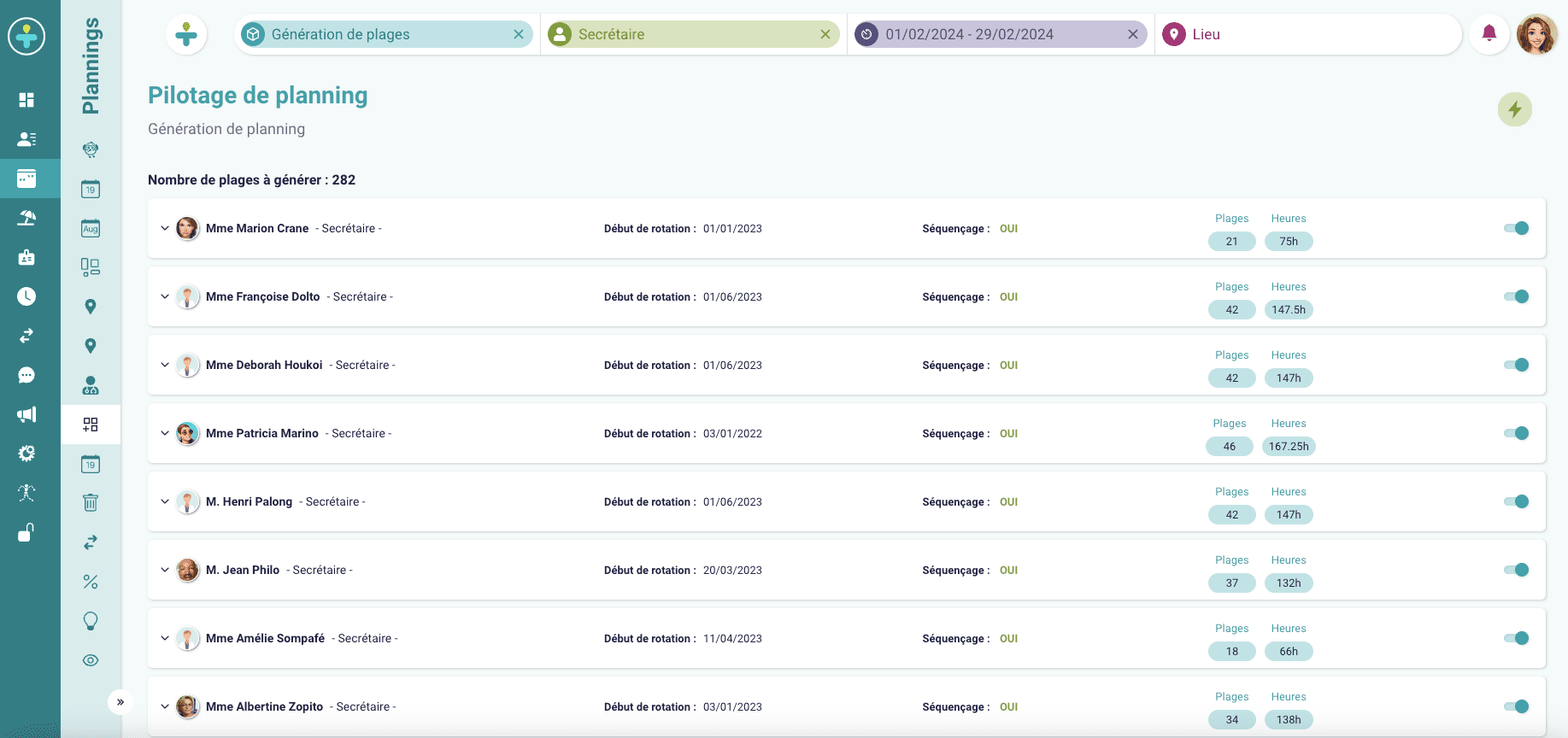
Task: Click Mme Patricia Marino name
Action: (262, 433)
